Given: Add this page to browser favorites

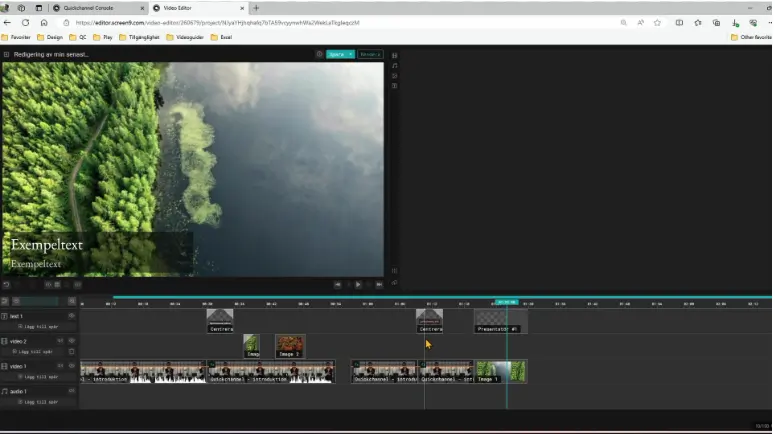Looking at the screenshot, I should point(658,22).
